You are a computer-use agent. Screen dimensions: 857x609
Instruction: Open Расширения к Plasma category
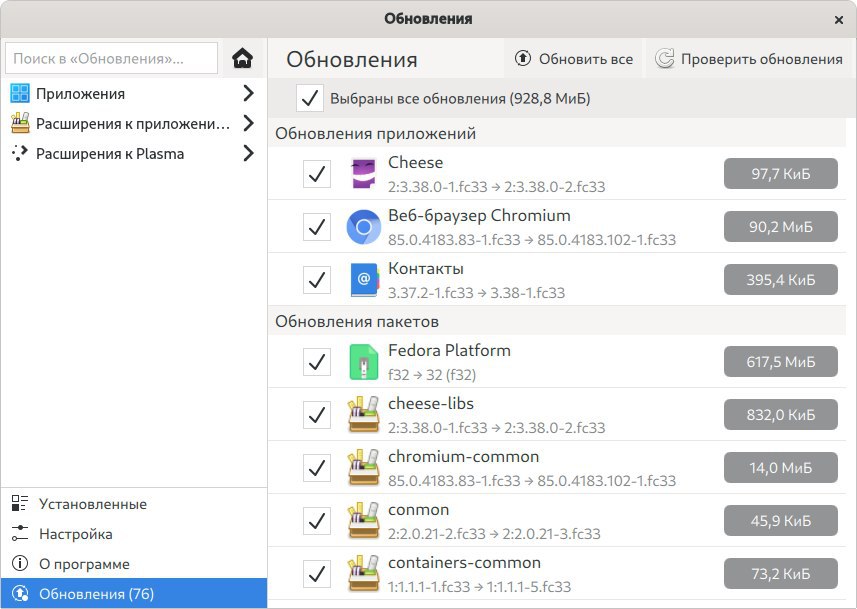(134, 154)
